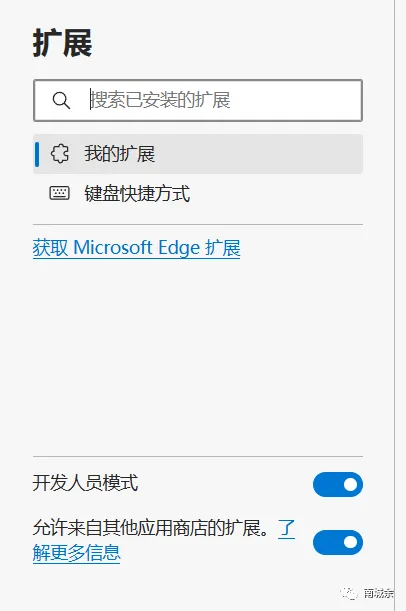Viewport: 406px width, 611px height.
Task: Disable the 开发人员模式 toggle
Action: (x=338, y=484)
